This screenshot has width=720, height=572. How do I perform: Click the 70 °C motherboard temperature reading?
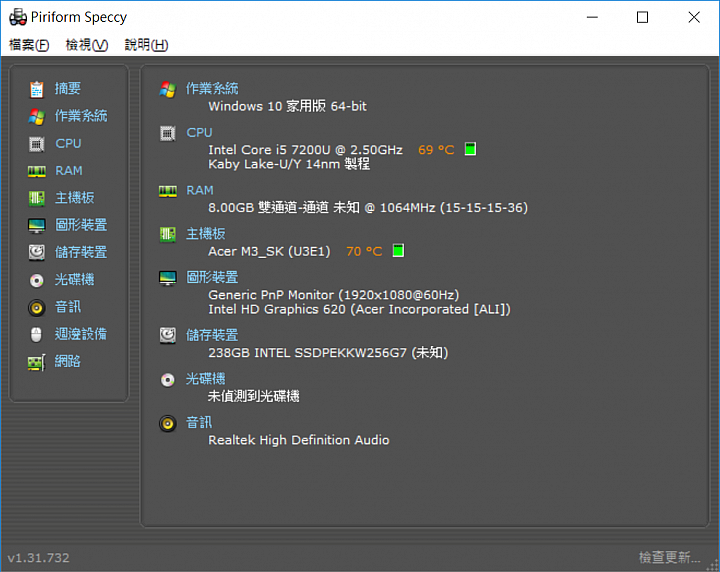(364, 252)
